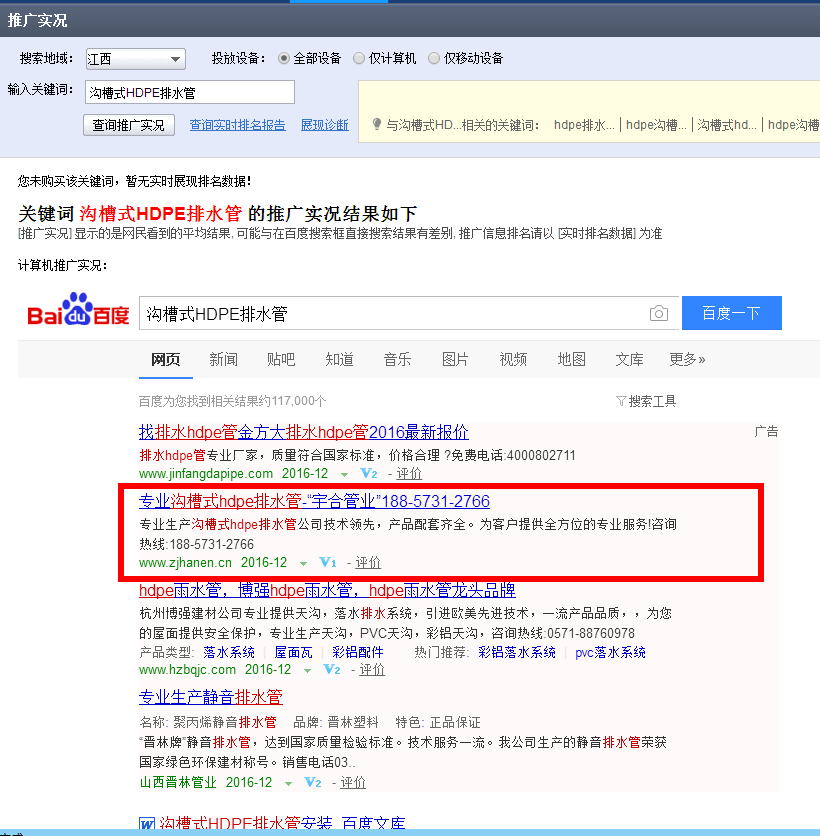Click the 查询推广实况 button
This screenshot has width=820, height=836.
pyautogui.click(x=129, y=125)
